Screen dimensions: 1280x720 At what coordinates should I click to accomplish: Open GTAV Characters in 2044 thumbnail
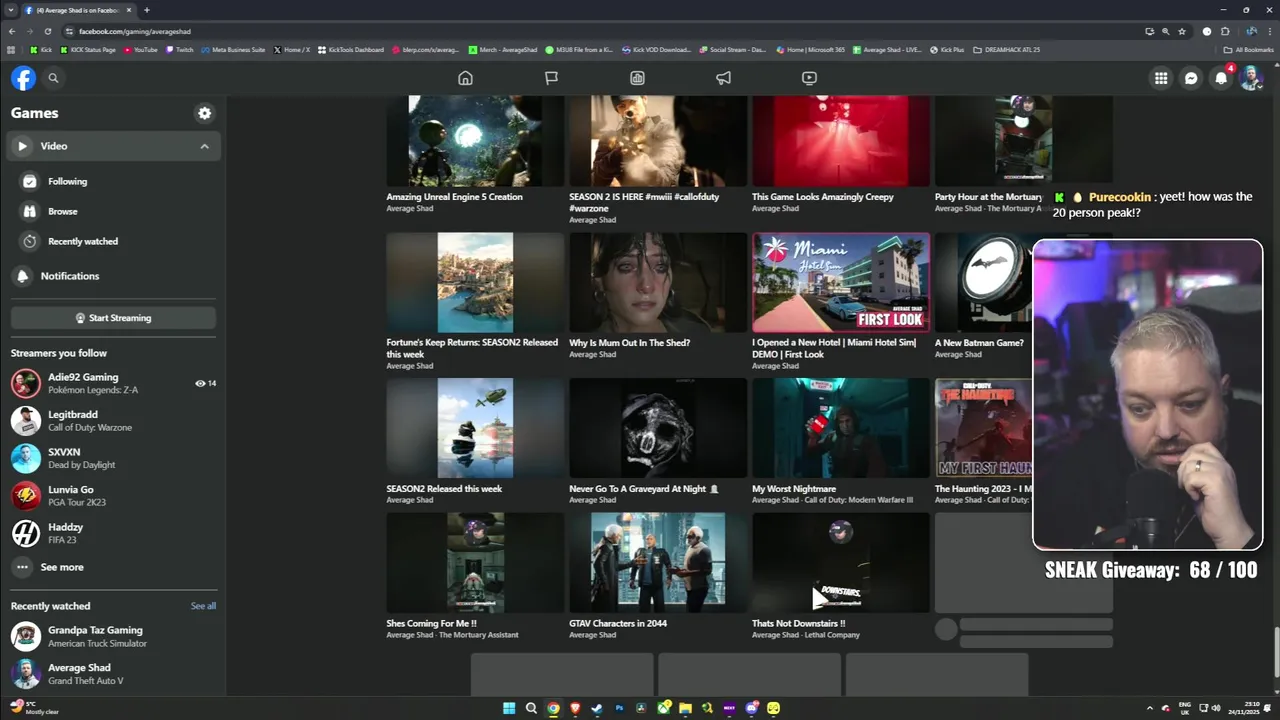click(658, 563)
